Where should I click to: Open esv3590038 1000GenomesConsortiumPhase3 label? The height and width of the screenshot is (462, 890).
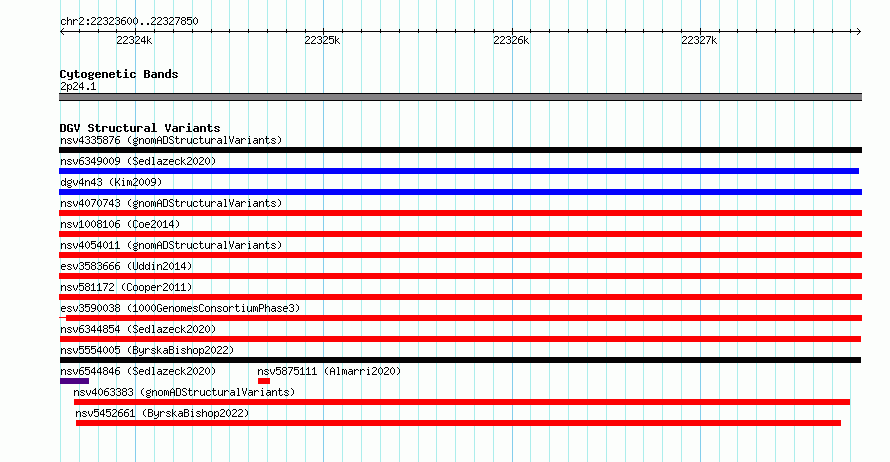point(180,308)
